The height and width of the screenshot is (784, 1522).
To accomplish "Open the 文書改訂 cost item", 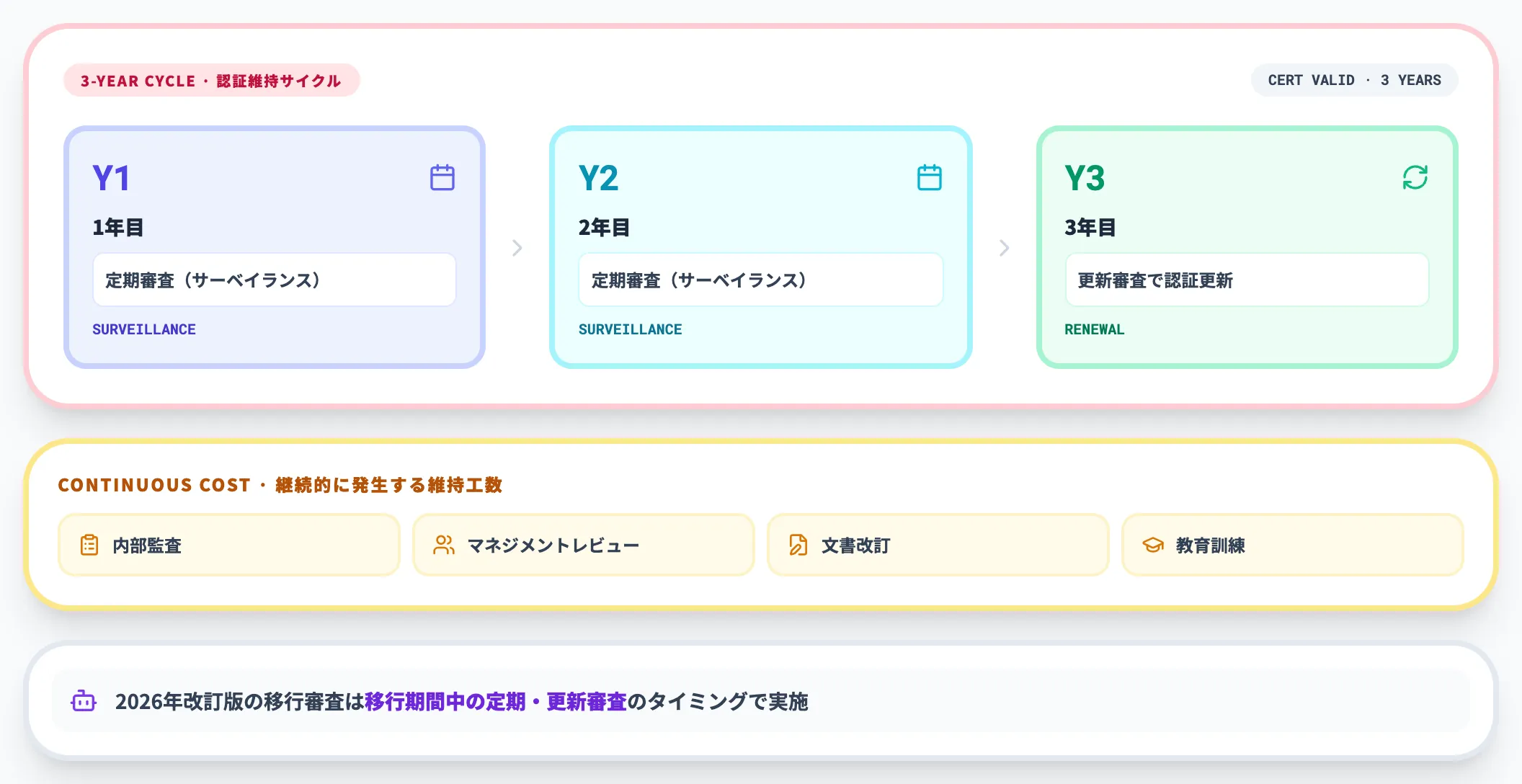I will [938, 545].
